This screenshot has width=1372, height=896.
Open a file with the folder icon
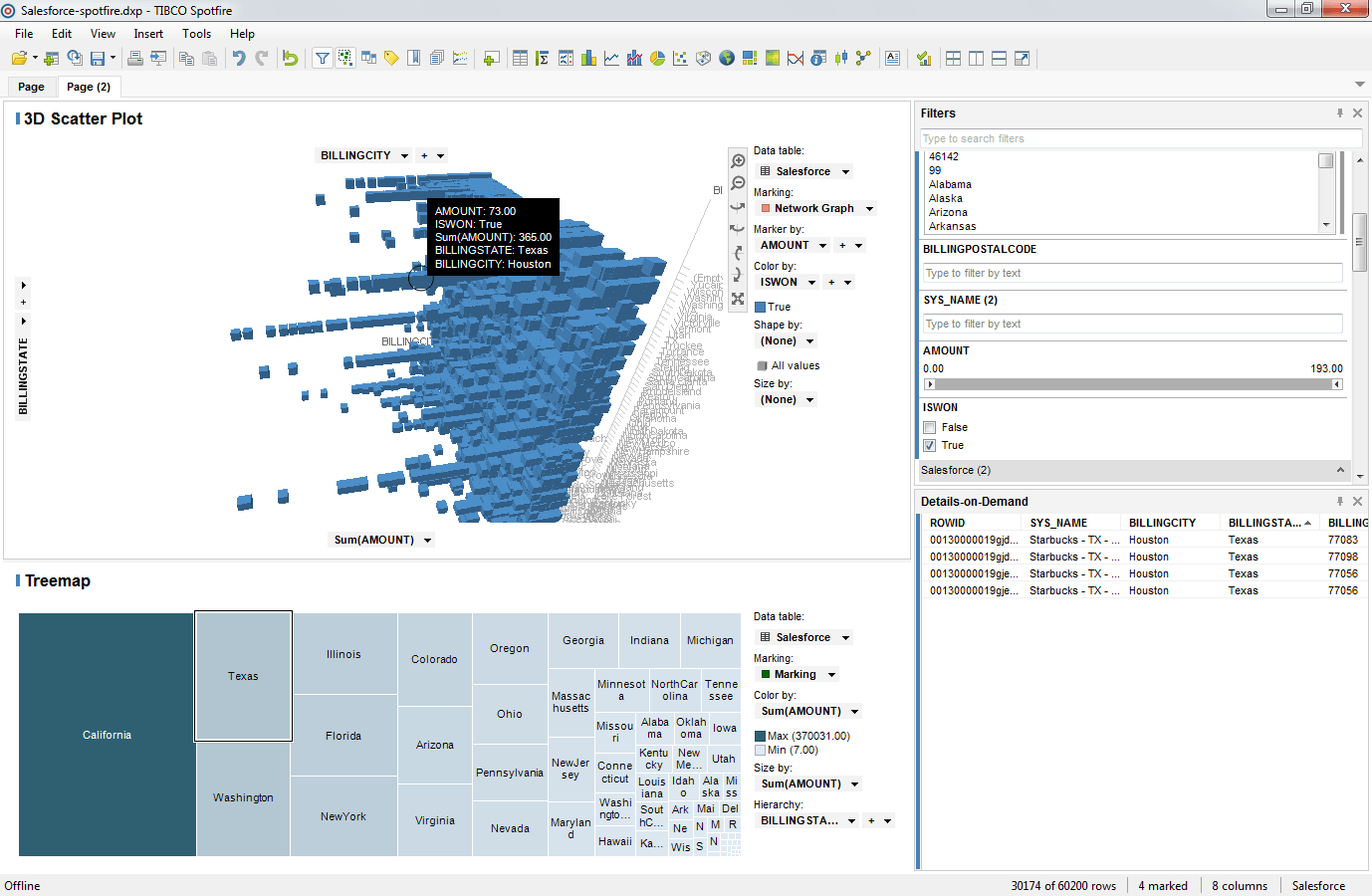pos(19,59)
